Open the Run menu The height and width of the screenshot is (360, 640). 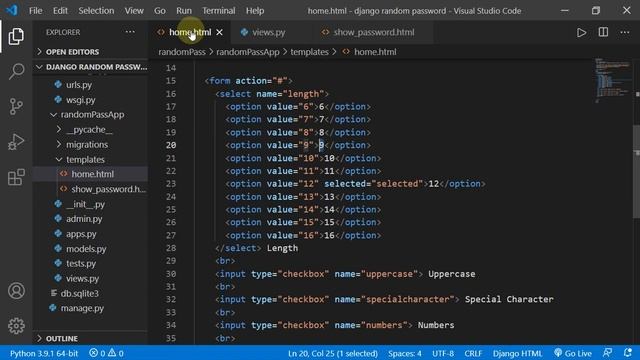[184, 11]
